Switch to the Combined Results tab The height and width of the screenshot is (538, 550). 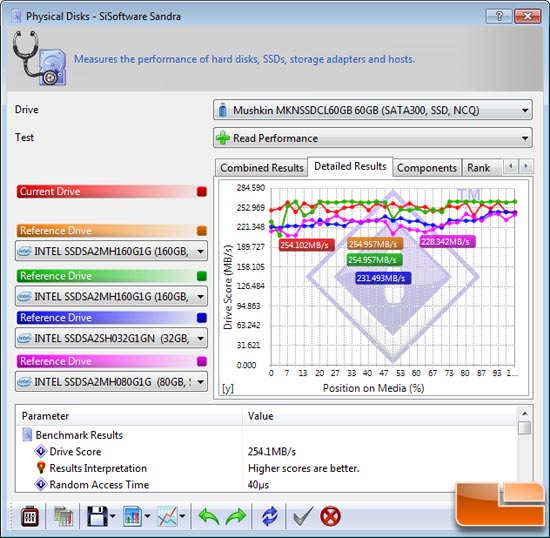pos(262,168)
